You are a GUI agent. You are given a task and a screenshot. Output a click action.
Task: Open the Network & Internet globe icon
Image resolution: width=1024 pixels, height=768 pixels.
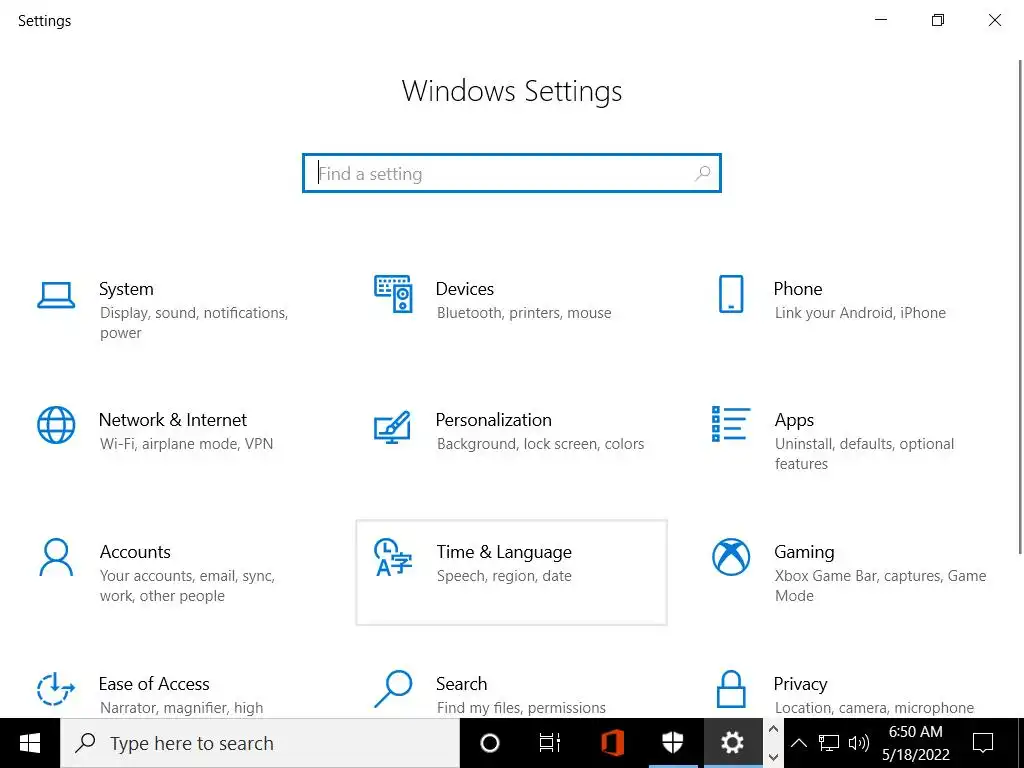coord(56,425)
